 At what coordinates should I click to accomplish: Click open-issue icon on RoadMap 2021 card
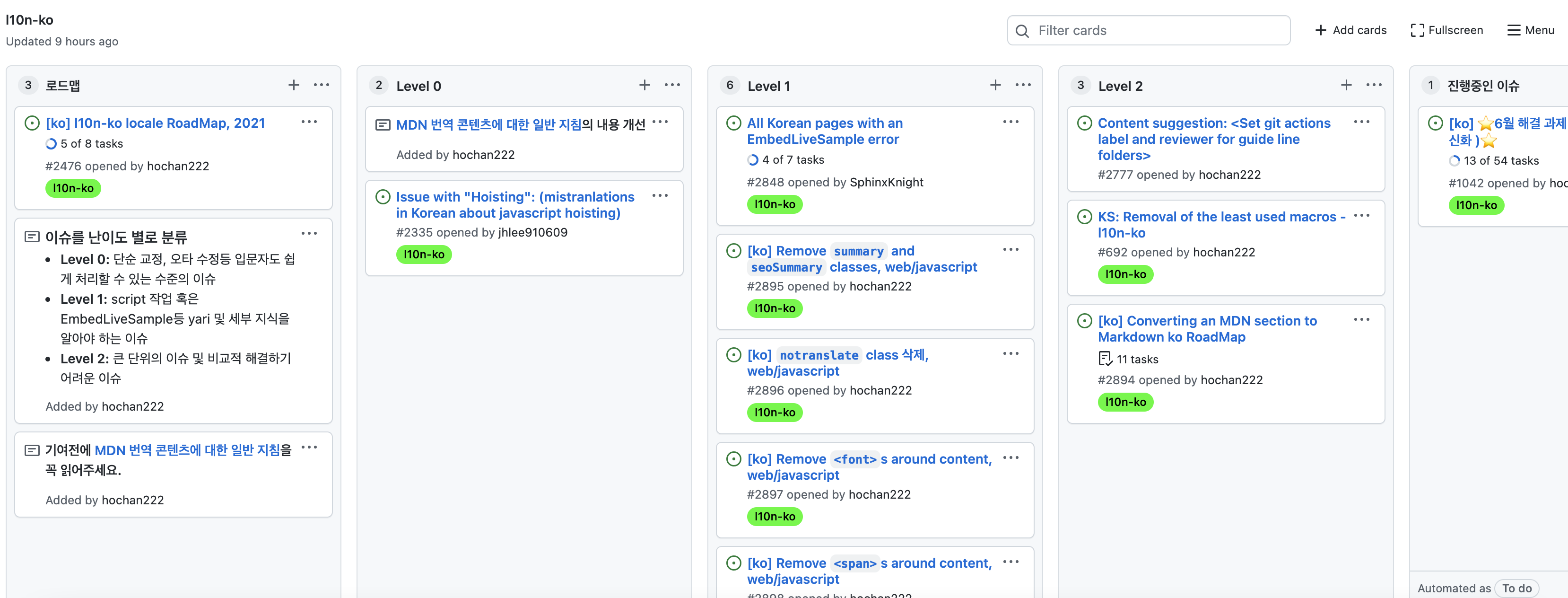tap(32, 123)
